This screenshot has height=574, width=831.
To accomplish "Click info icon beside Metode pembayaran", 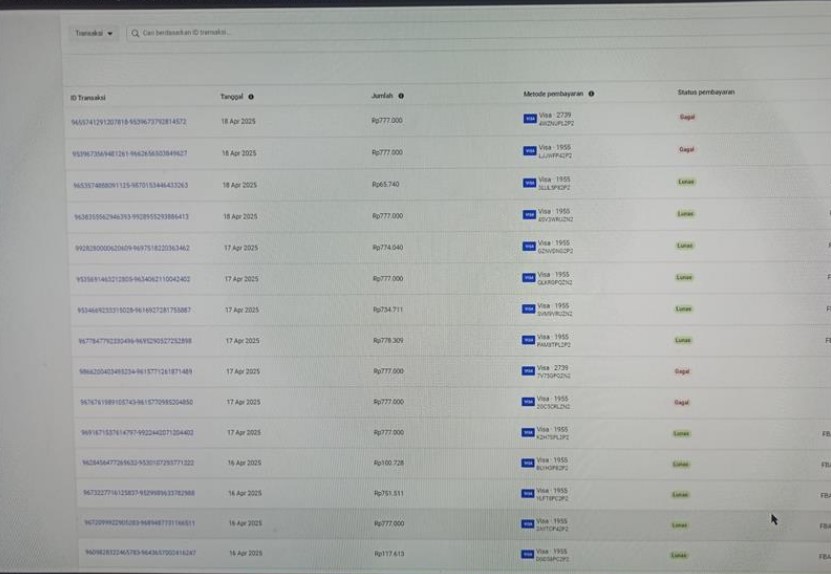I will (591, 94).
